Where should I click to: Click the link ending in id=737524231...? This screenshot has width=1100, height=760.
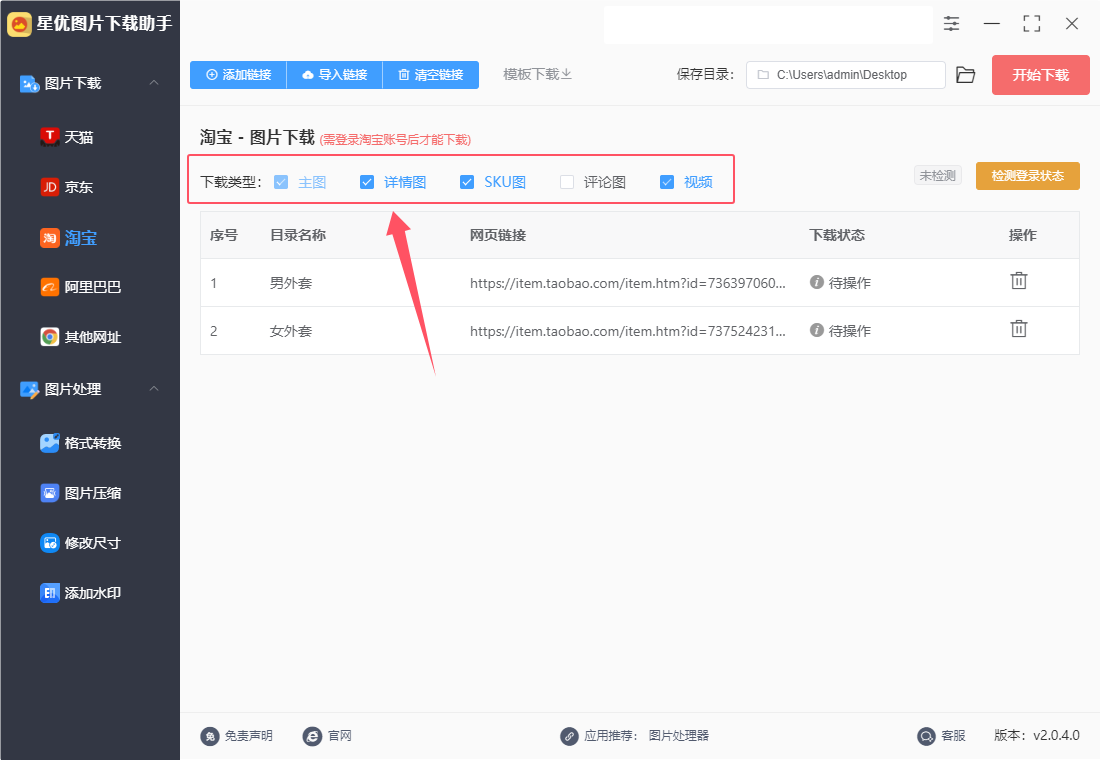[628, 331]
